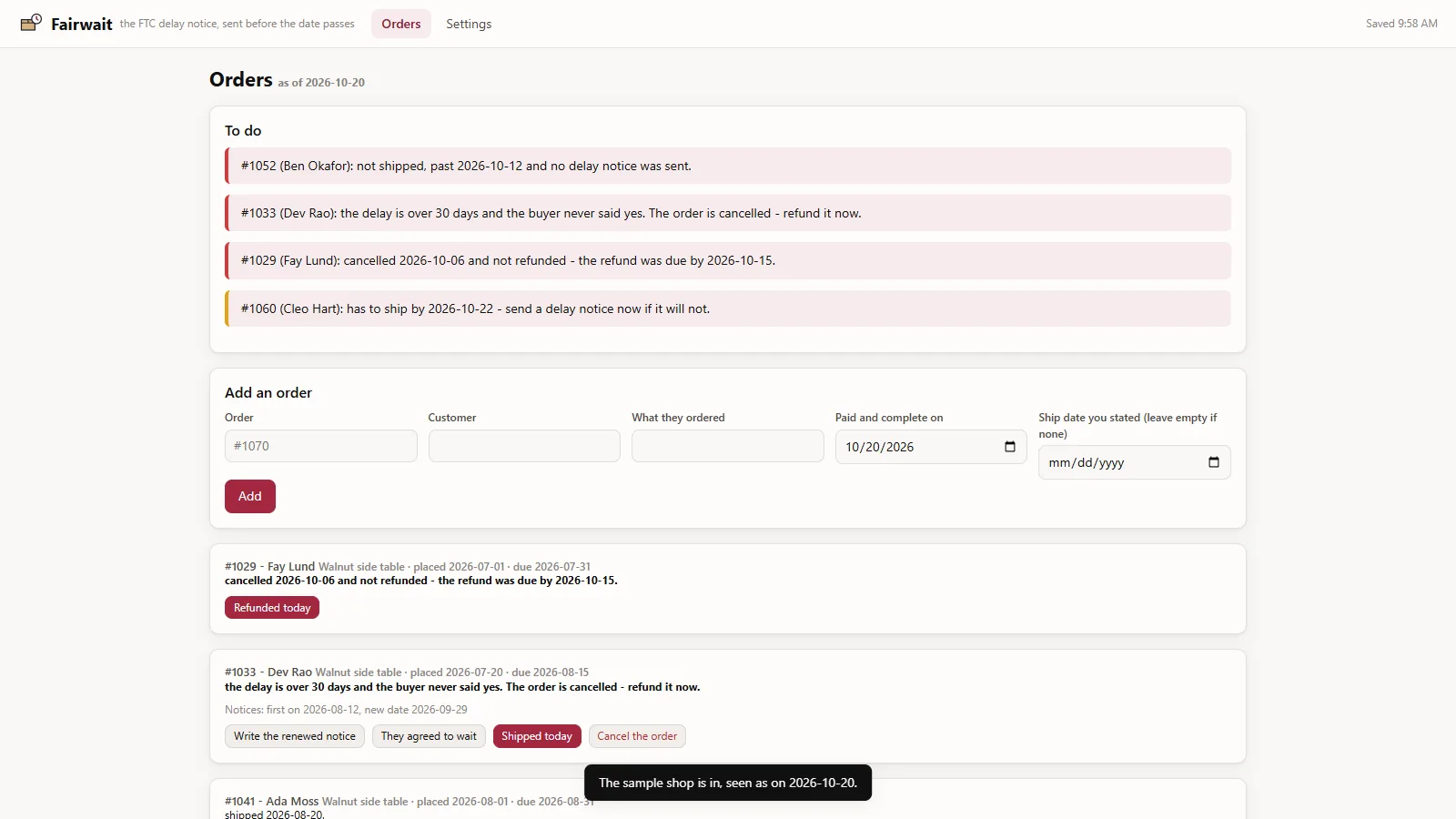Focus the Customer input field
This screenshot has width=1456, height=819.
pyautogui.click(x=524, y=446)
